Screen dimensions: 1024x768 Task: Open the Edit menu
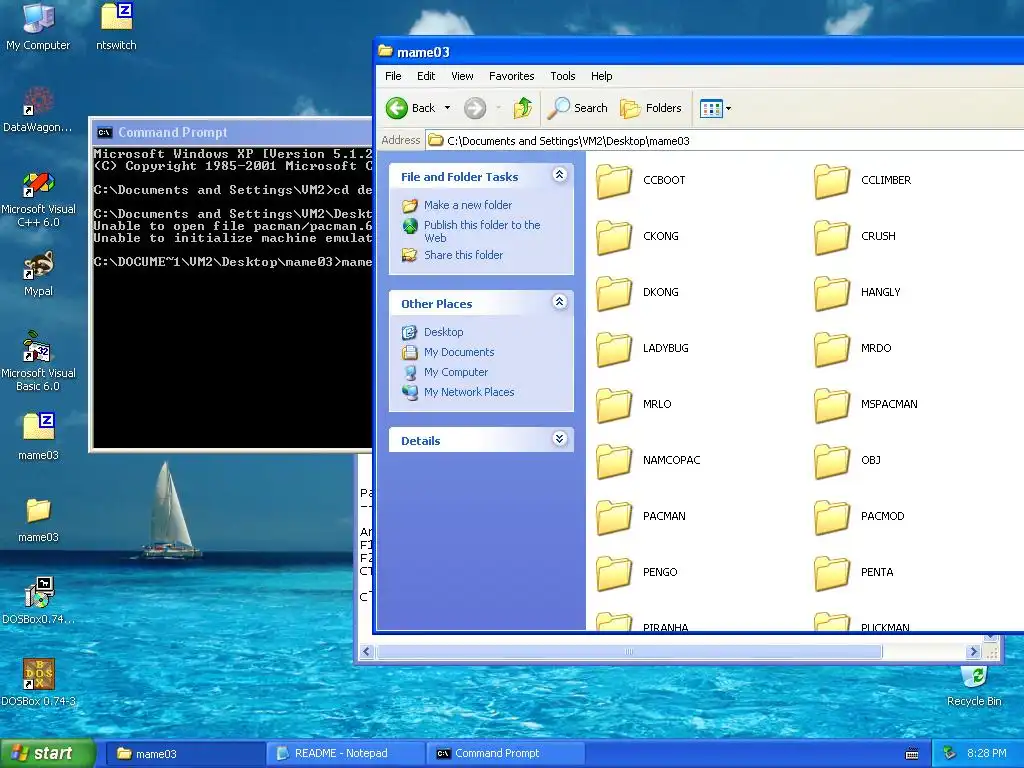coord(426,76)
